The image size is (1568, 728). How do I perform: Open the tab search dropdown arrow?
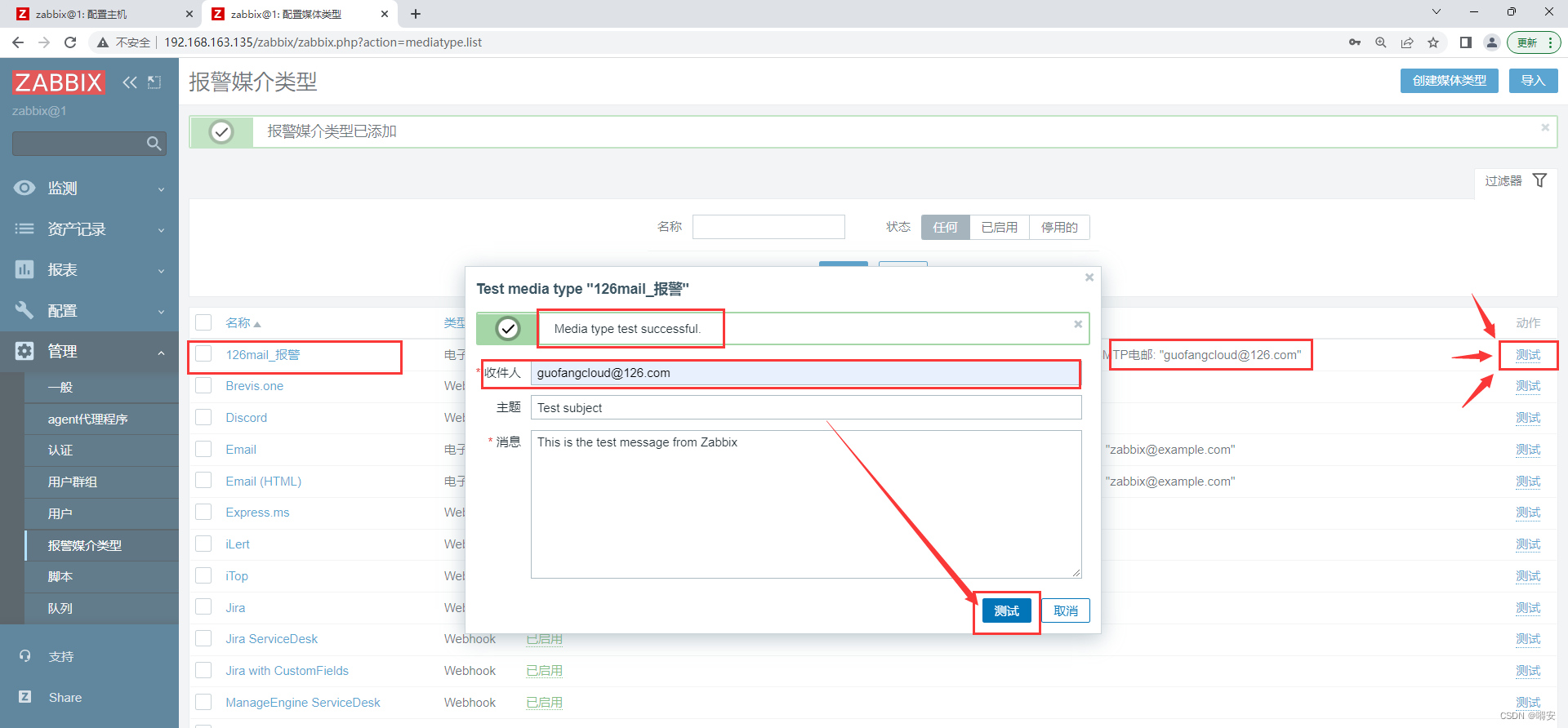(x=1437, y=12)
